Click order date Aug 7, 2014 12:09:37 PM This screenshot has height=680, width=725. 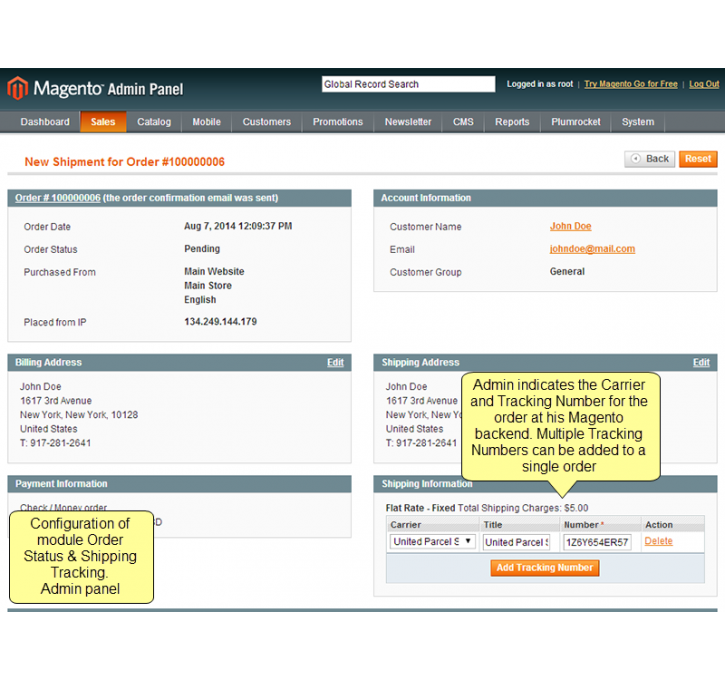pyautogui.click(x=238, y=226)
